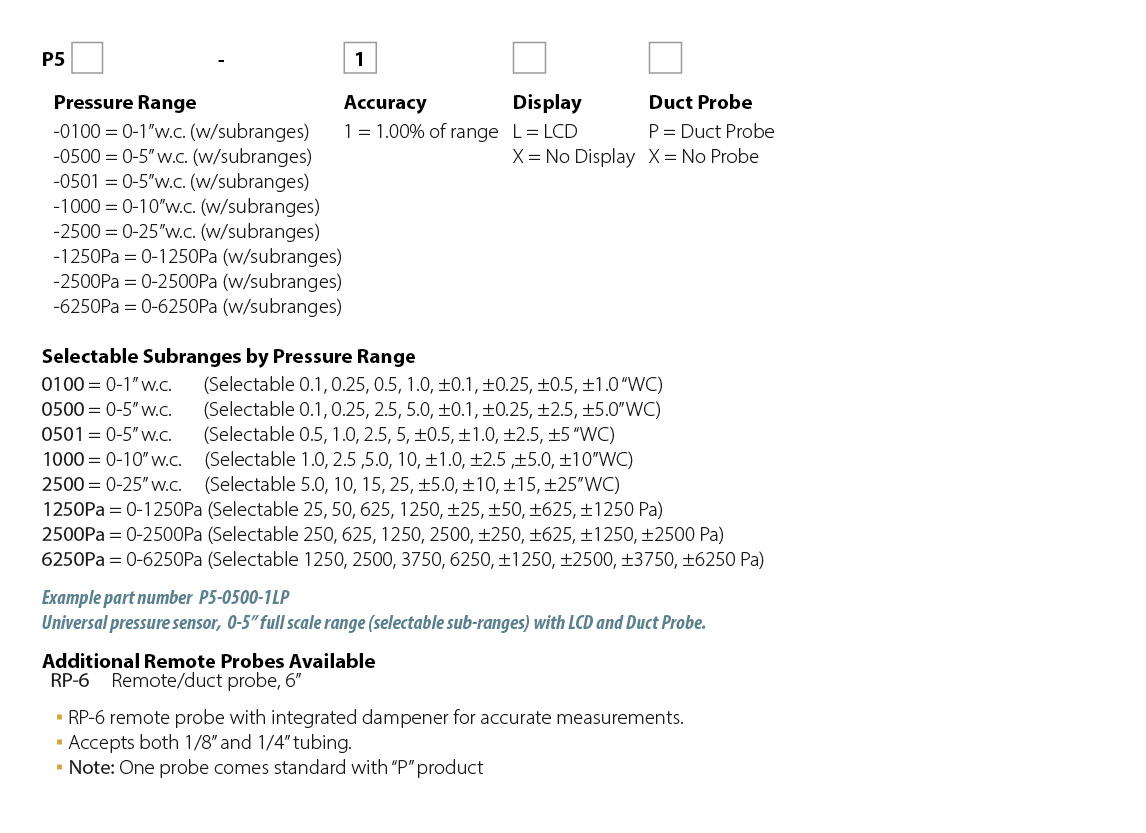
Task: Click the empty box above Display heading
Action: pos(529,58)
